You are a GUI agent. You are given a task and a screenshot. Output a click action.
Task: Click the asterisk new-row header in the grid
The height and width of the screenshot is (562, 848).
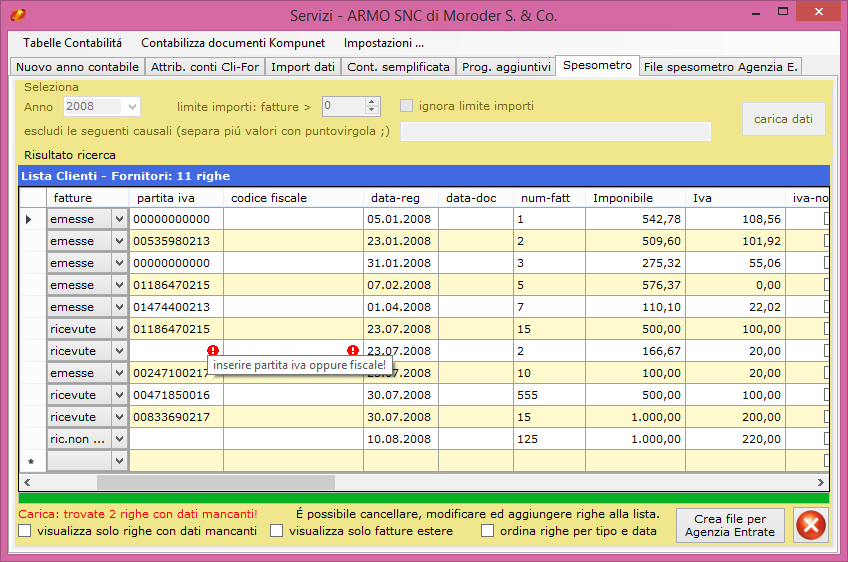[31, 461]
